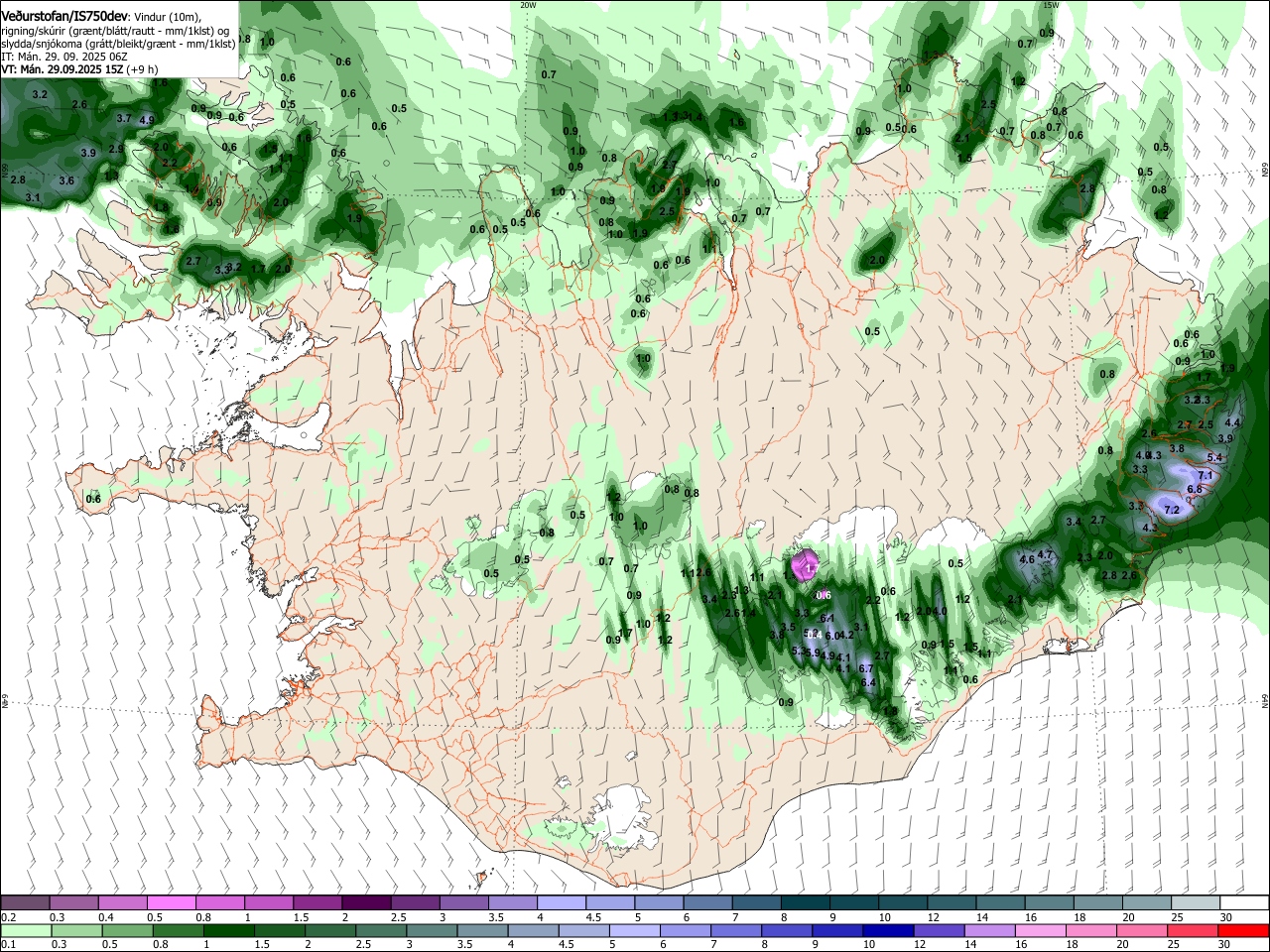Click the dark green 1–1.5 swatch in bottom legend row
Screen dimensions: 1270x952
pos(228,931)
